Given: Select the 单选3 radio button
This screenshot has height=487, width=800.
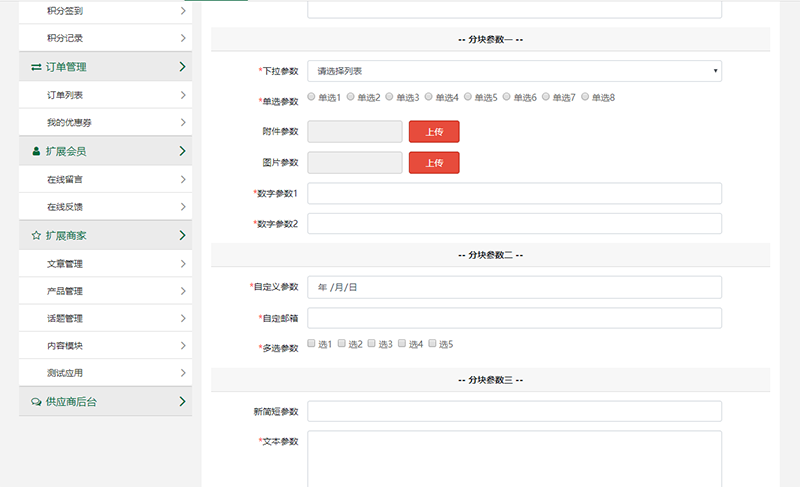Looking at the screenshot, I should coord(390,97).
